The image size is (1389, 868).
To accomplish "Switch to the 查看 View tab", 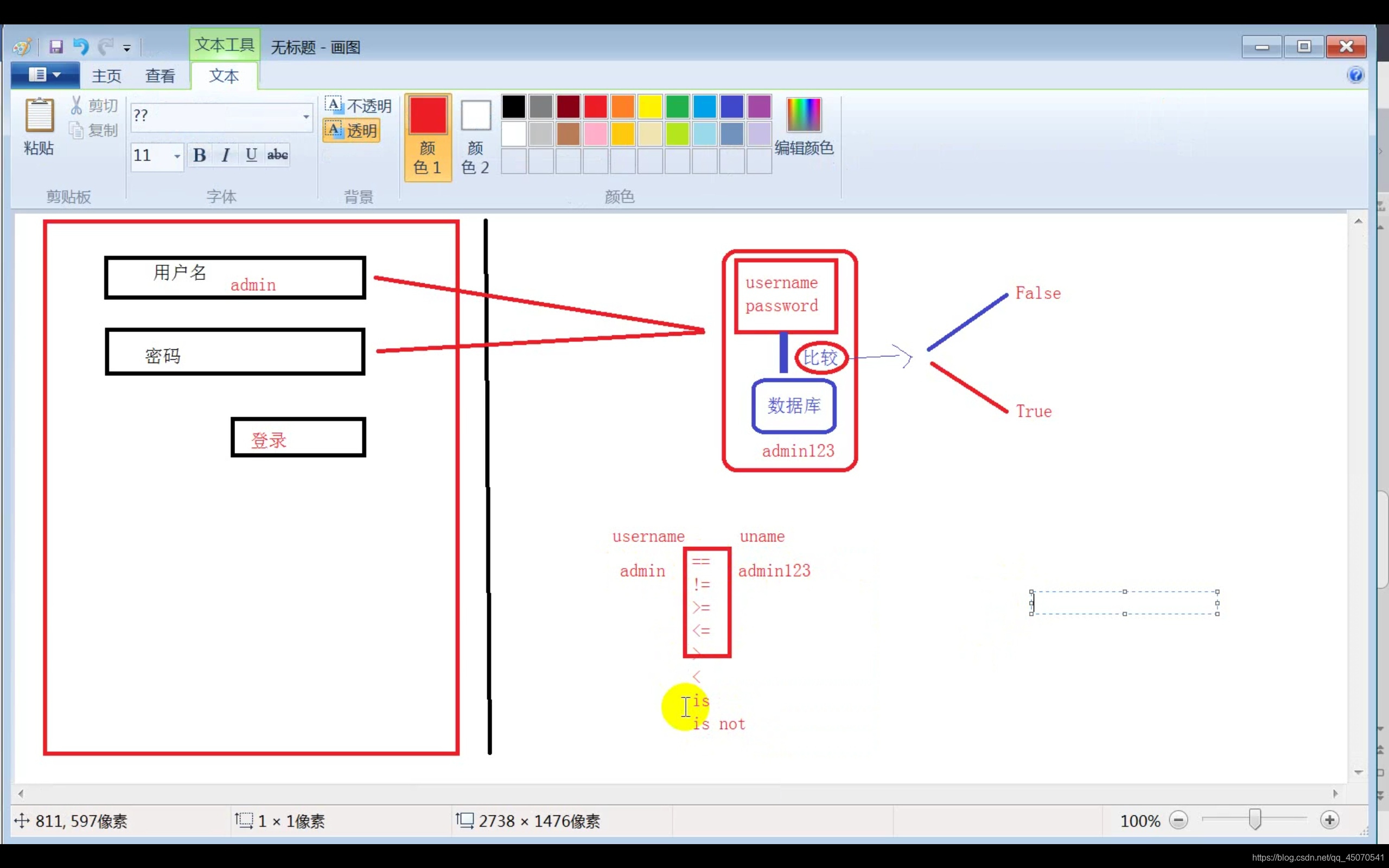I will (160, 76).
